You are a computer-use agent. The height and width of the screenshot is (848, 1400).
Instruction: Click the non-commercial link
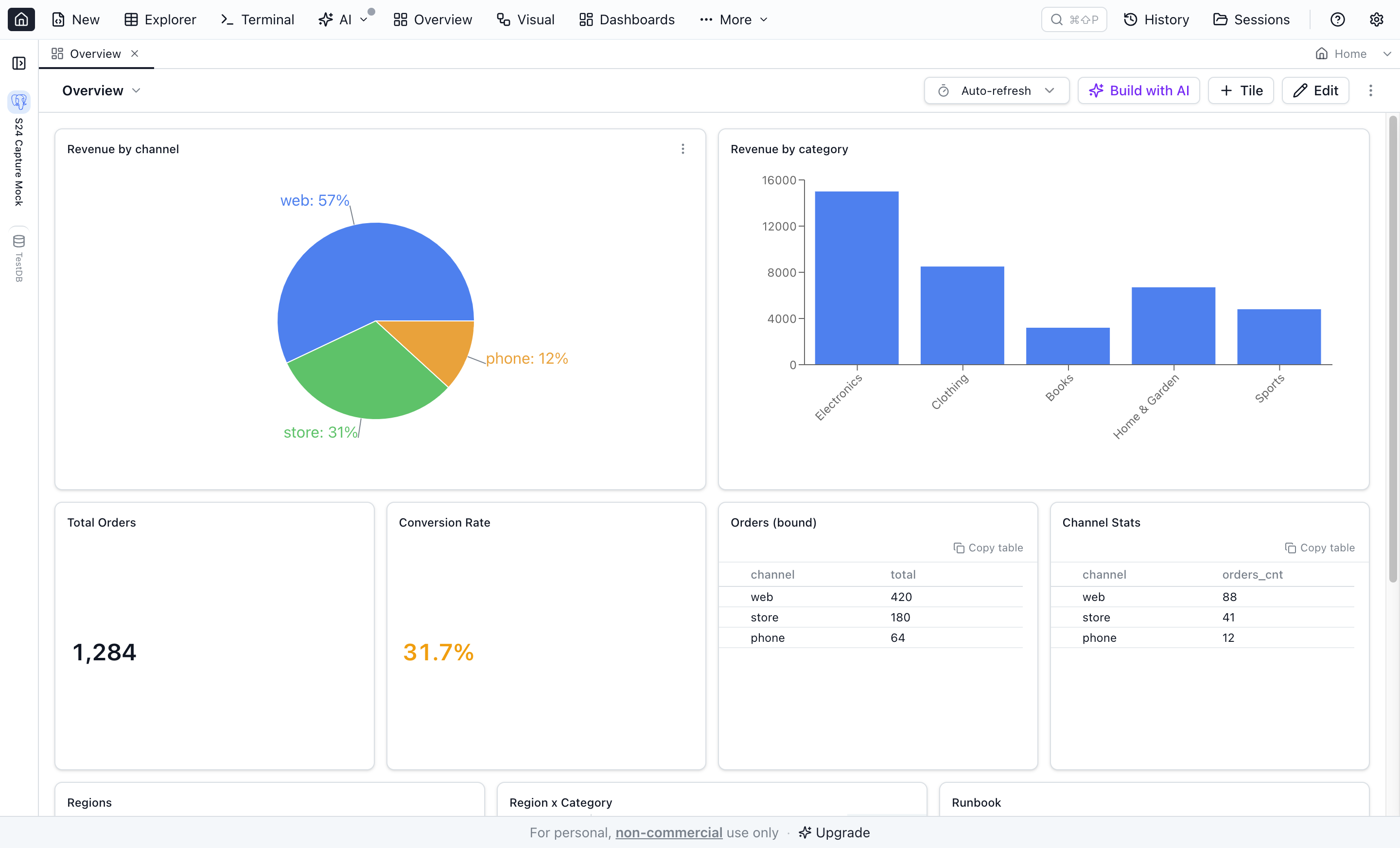(x=669, y=832)
